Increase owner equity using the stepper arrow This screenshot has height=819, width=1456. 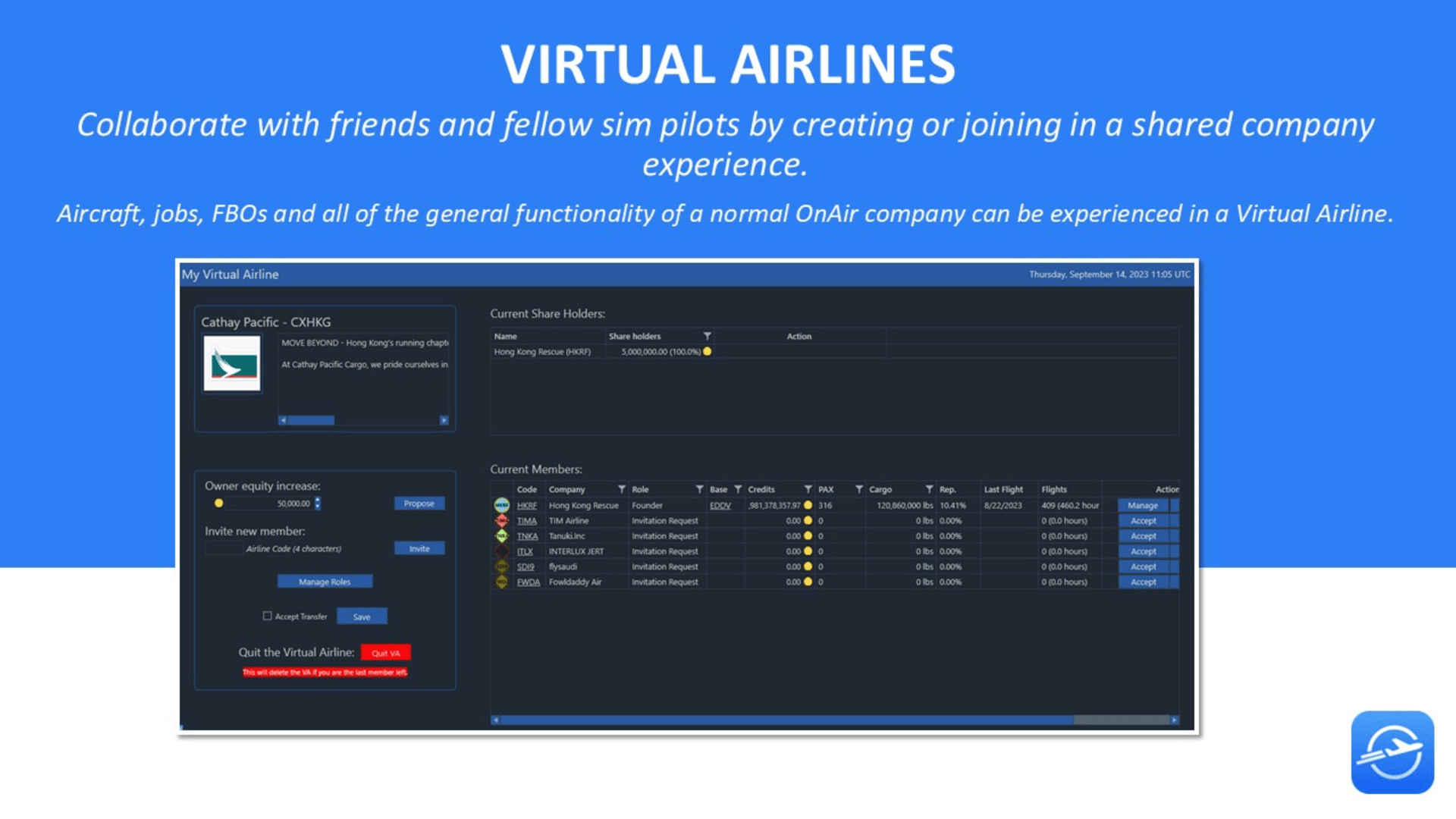tap(318, 500)
